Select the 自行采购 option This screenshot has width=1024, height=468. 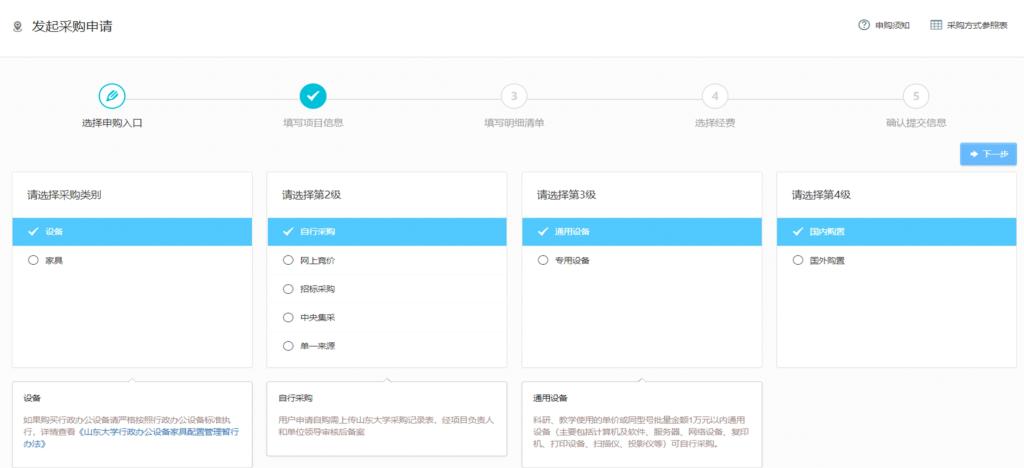point(387,232)
